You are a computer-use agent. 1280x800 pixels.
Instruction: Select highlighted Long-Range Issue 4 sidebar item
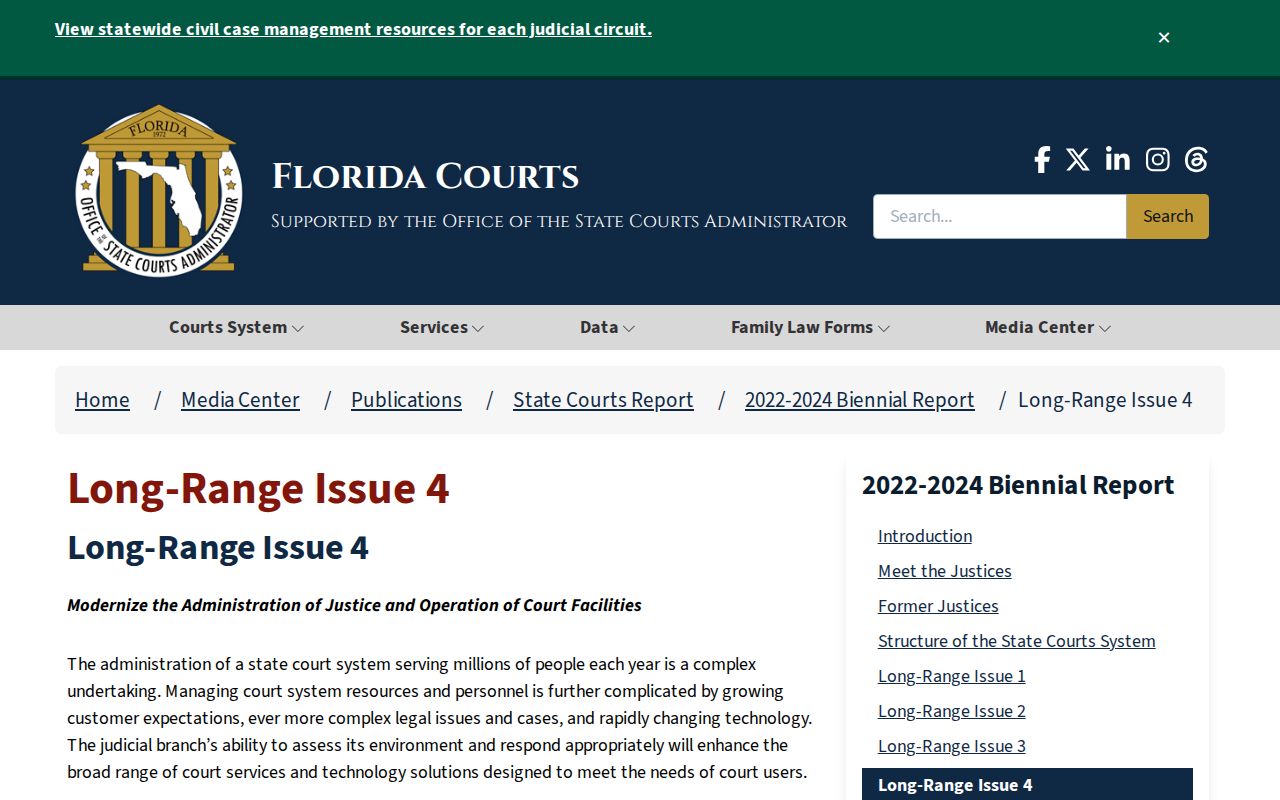(x=1027, y=785)
